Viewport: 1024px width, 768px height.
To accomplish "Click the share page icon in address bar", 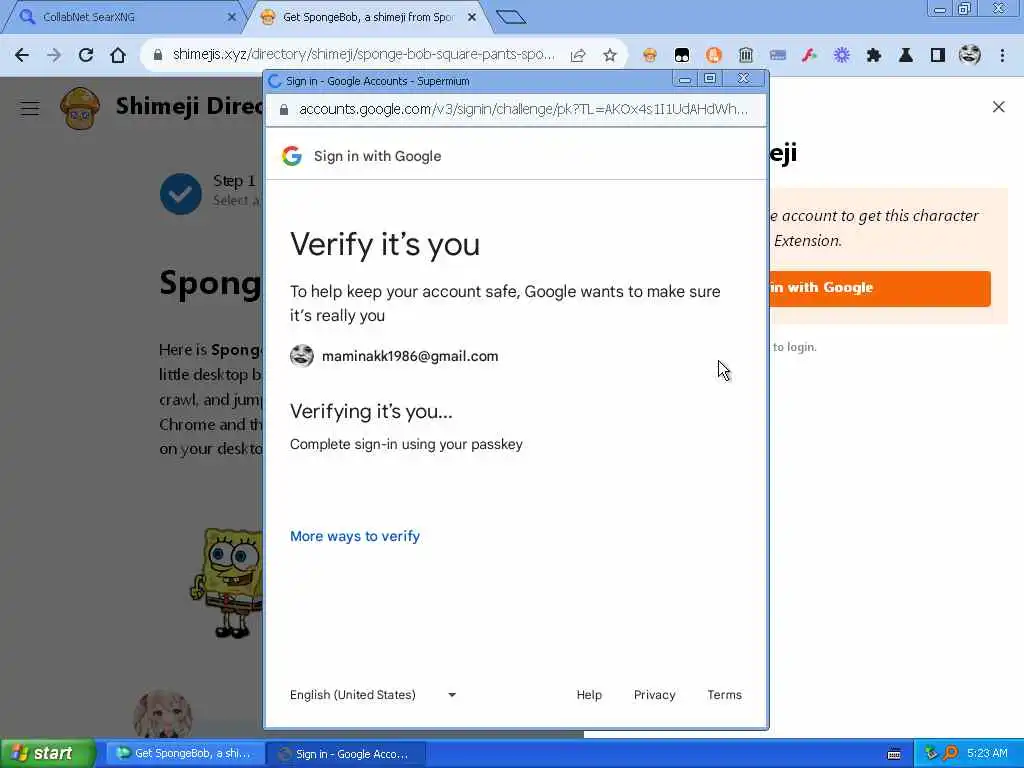I will coord(578,56).
